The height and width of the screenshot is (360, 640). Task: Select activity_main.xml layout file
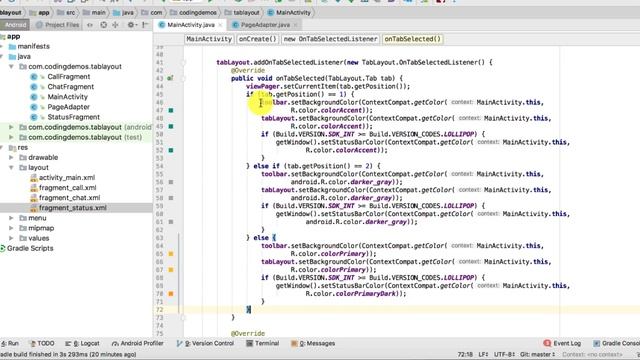(67, 178)
